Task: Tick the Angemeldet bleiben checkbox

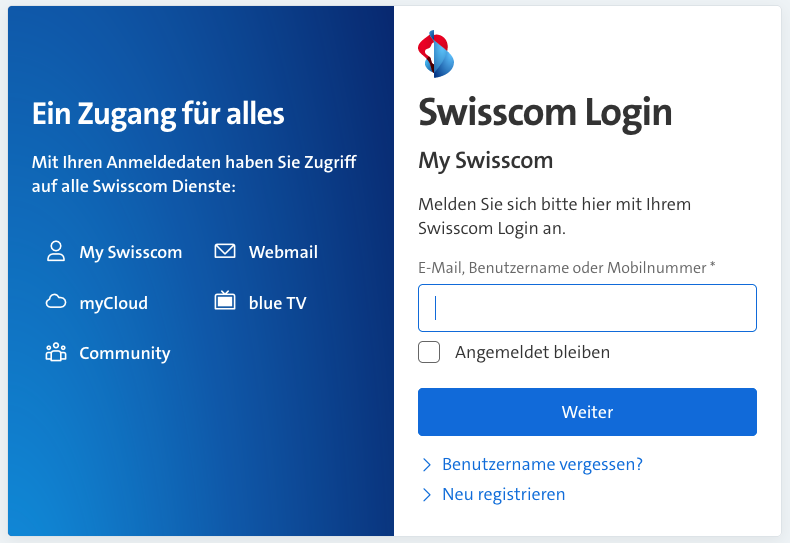Action: coord(429,352)
